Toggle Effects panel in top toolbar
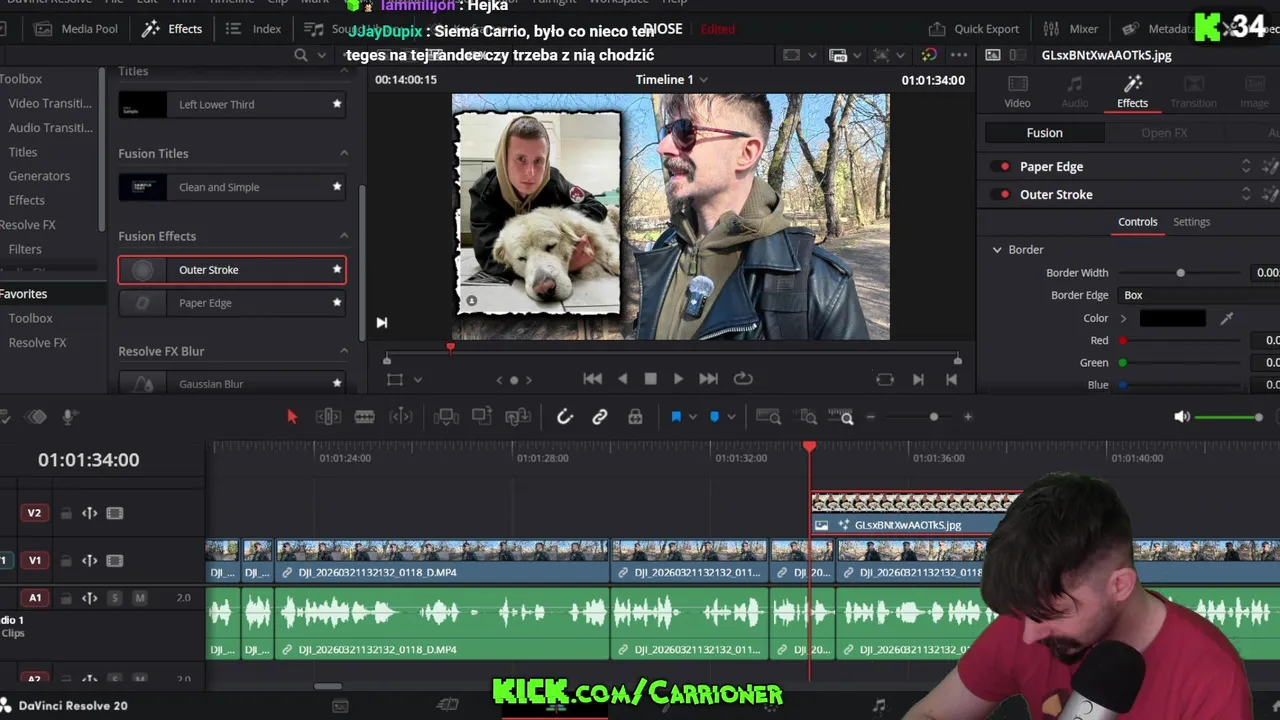Screen dimensions: 1280x720 click(172, 29)
